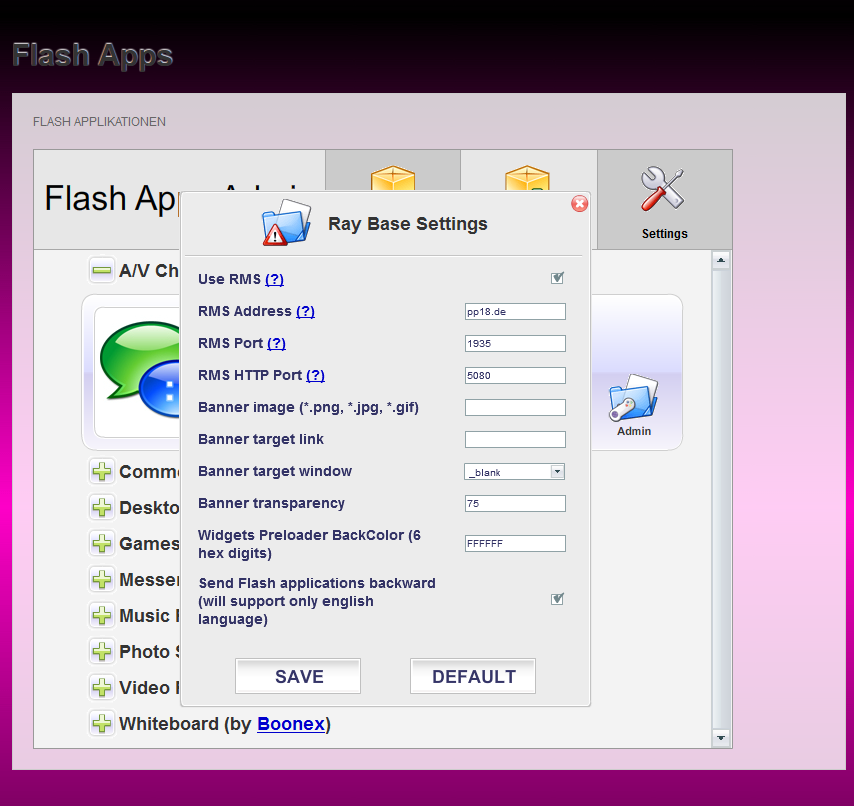854x806 pixels.
Task: Open the Settings wrench and screwdriver icon
Action: 663,189
